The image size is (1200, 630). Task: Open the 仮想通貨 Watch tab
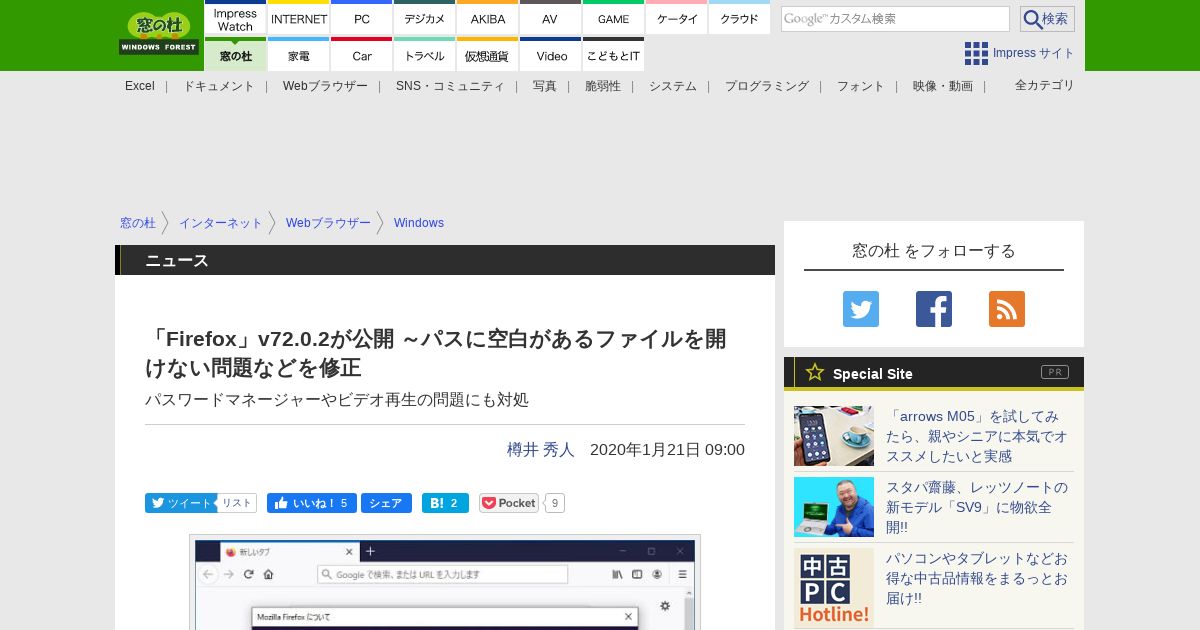pos(488,55)
